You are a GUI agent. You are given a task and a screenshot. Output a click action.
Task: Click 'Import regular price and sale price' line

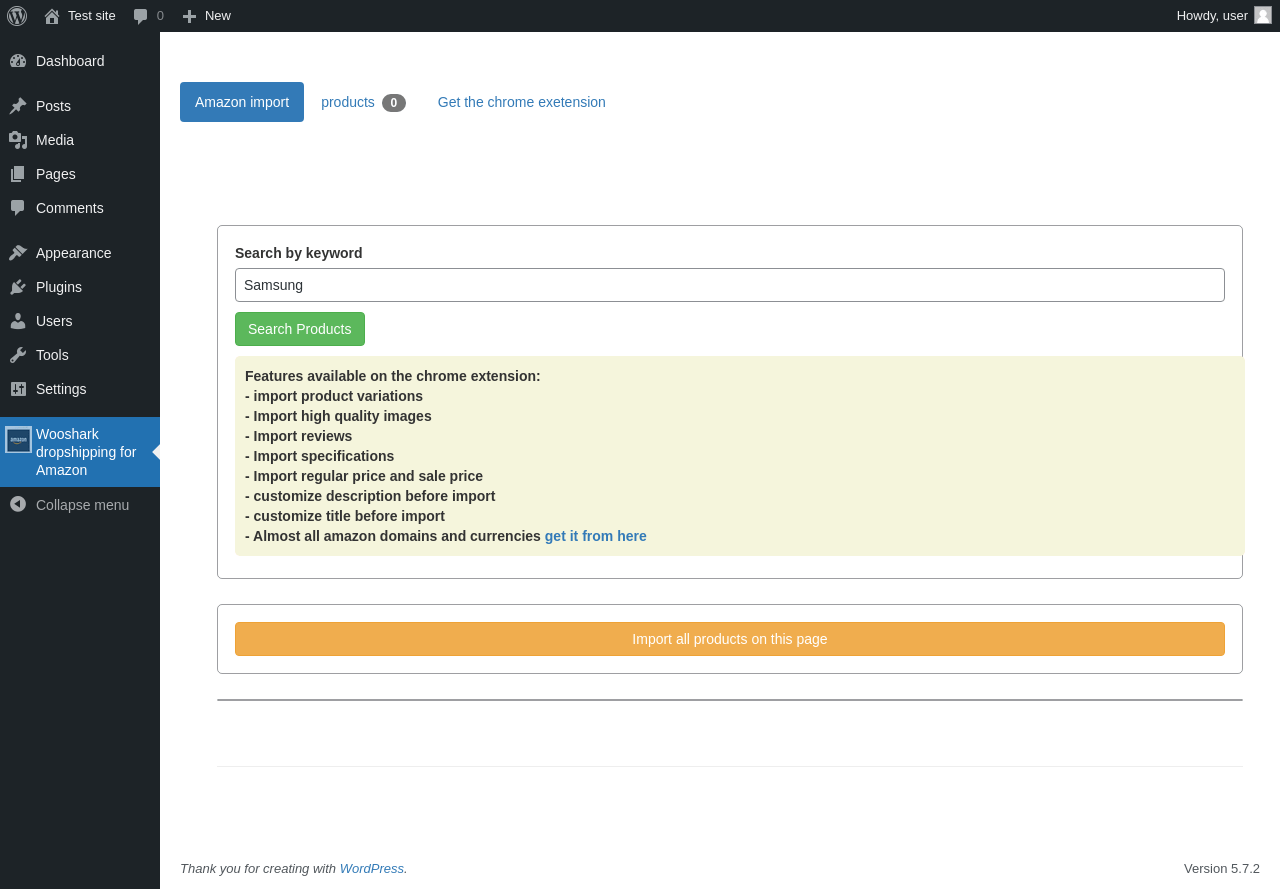coord(364,476)
